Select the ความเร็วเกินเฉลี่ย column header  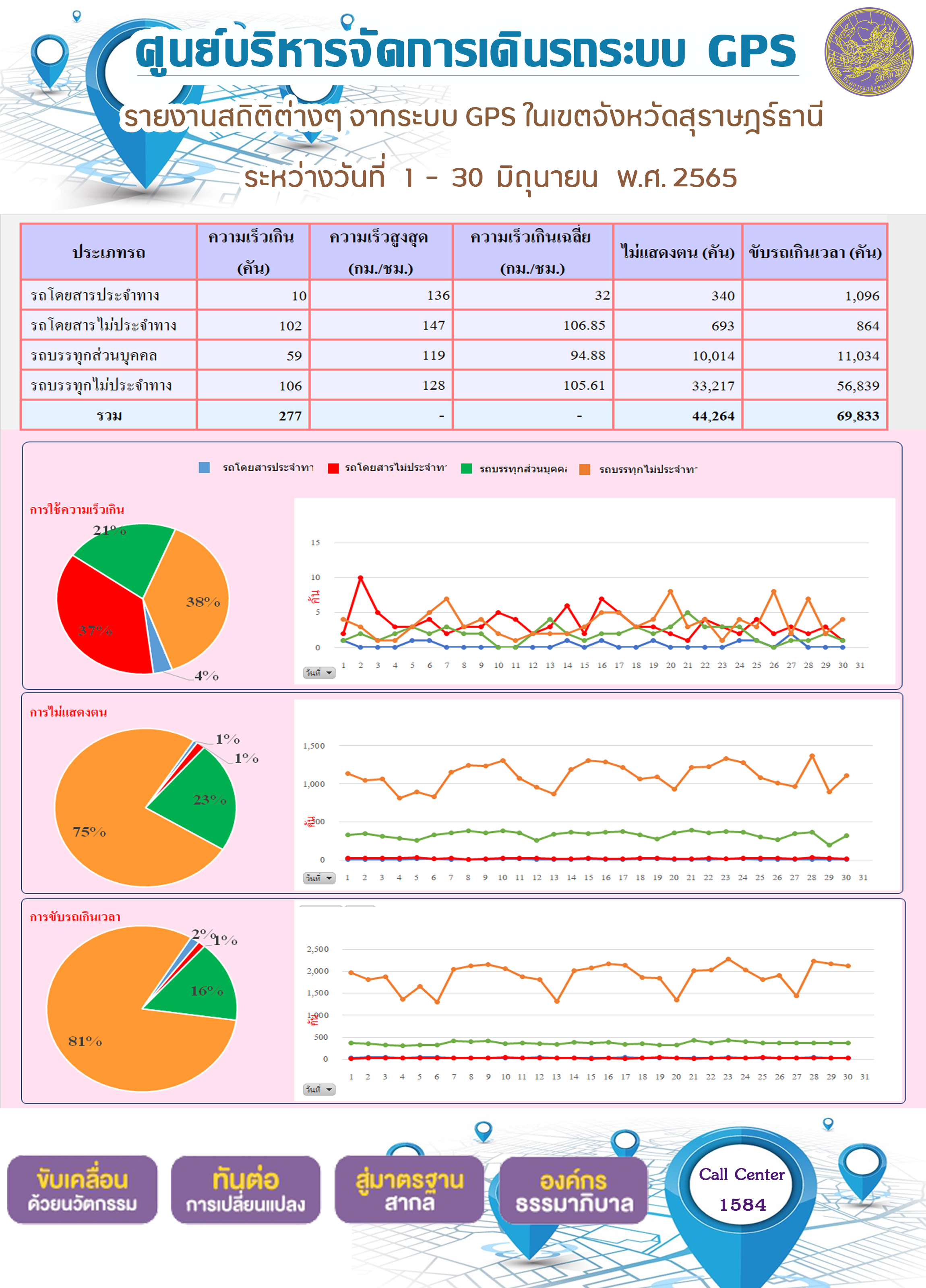533,252
